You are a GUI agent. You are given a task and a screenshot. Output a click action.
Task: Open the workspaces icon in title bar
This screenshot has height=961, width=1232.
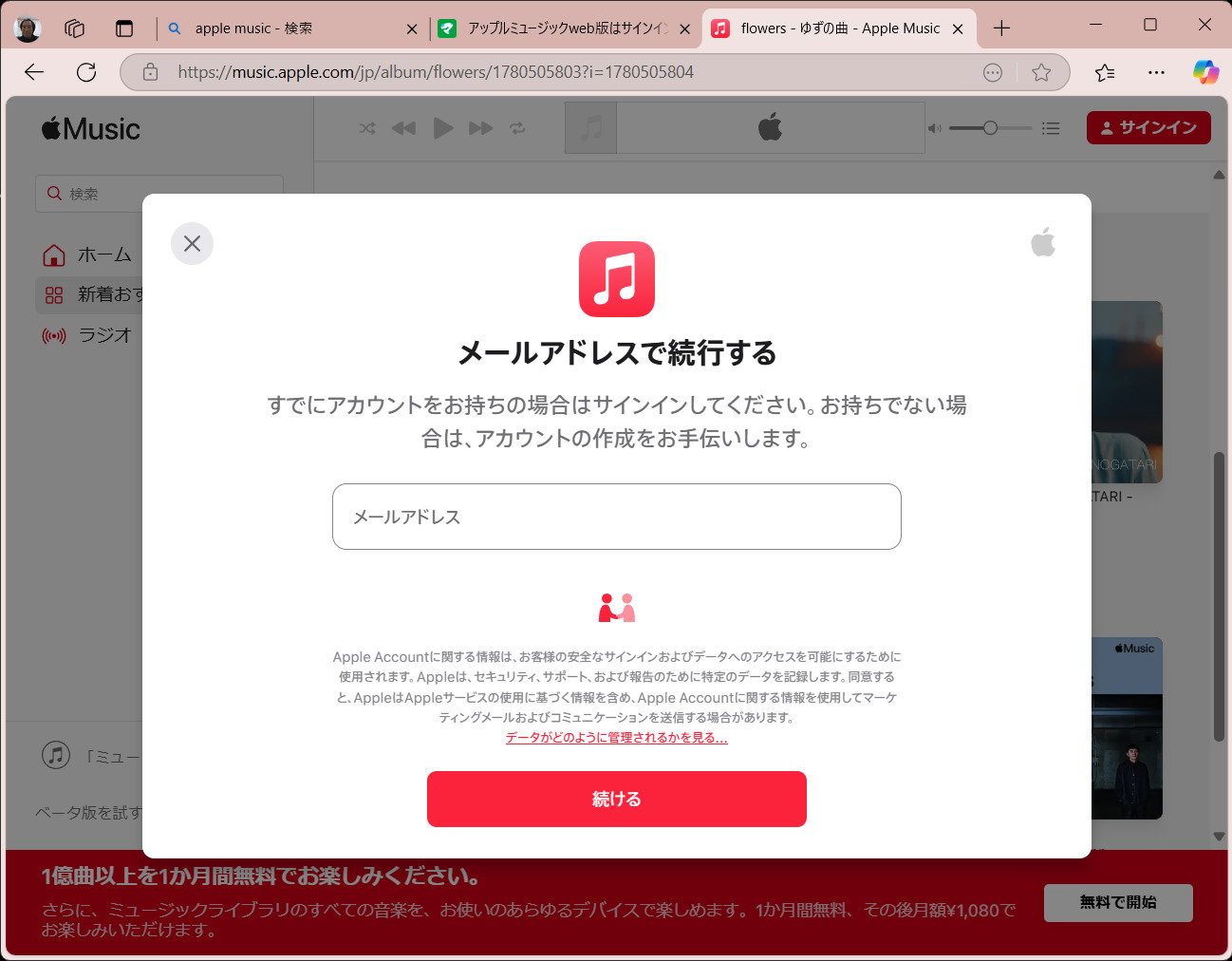tap(74, 28)
